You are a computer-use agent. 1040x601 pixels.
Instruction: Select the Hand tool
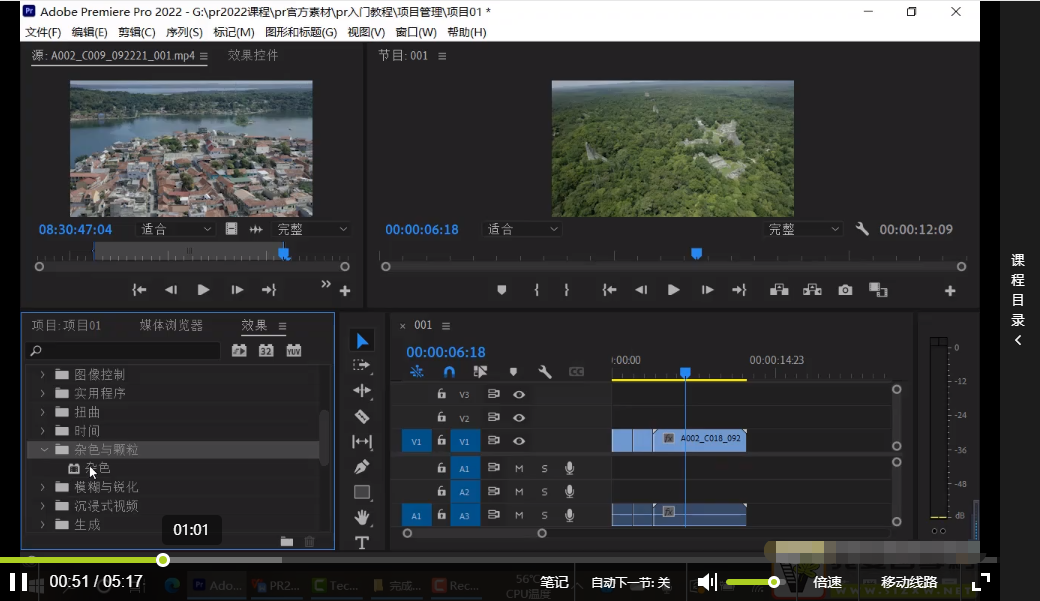[x=362, y=517]
